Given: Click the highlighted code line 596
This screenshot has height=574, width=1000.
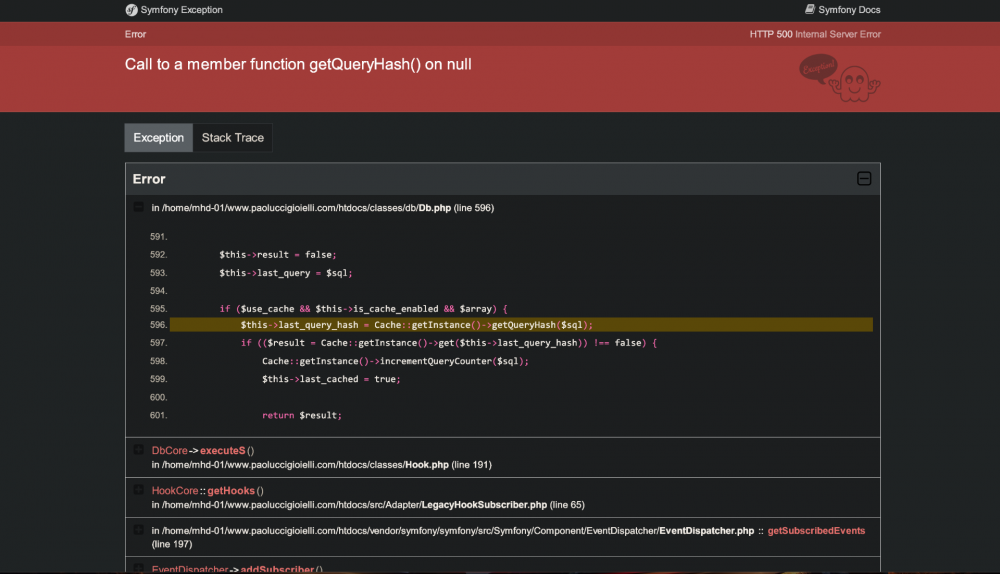Looking at the screenshot, I should tap(521, 325).
